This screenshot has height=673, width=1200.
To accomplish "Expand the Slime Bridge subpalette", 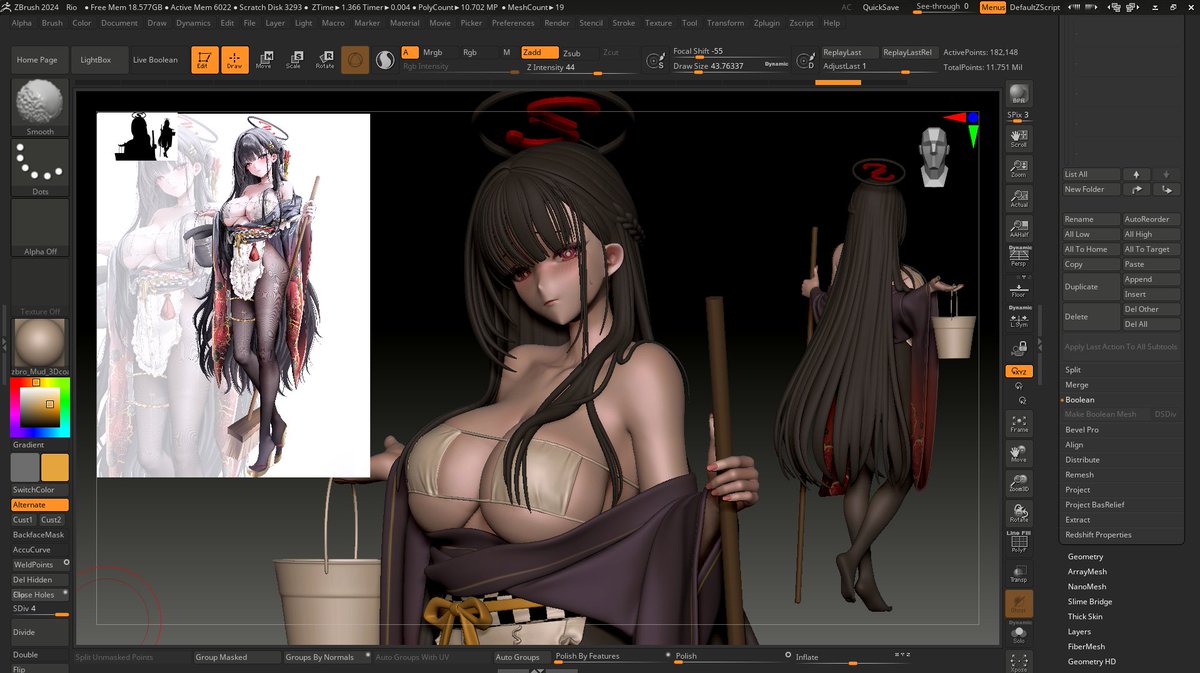I will tap(1090, 601).
